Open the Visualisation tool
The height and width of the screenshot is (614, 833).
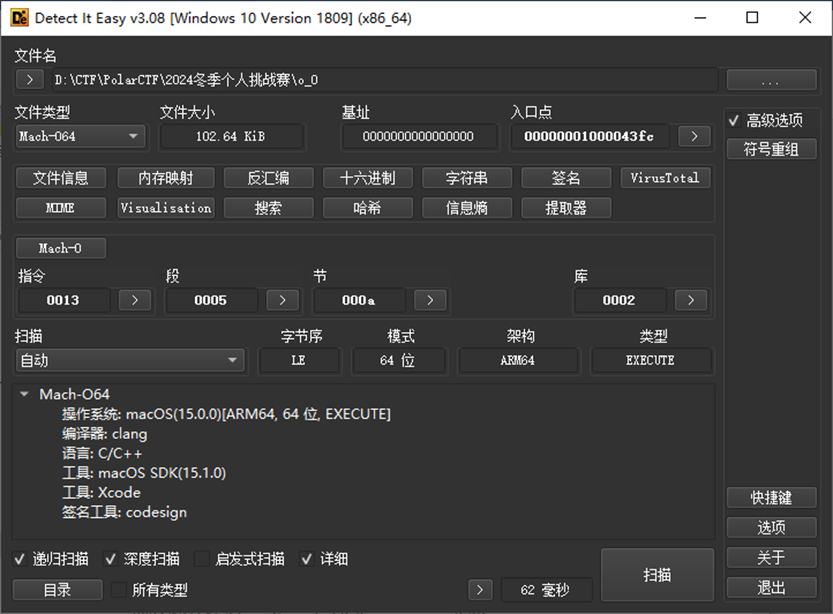click(x=165, y=208)
